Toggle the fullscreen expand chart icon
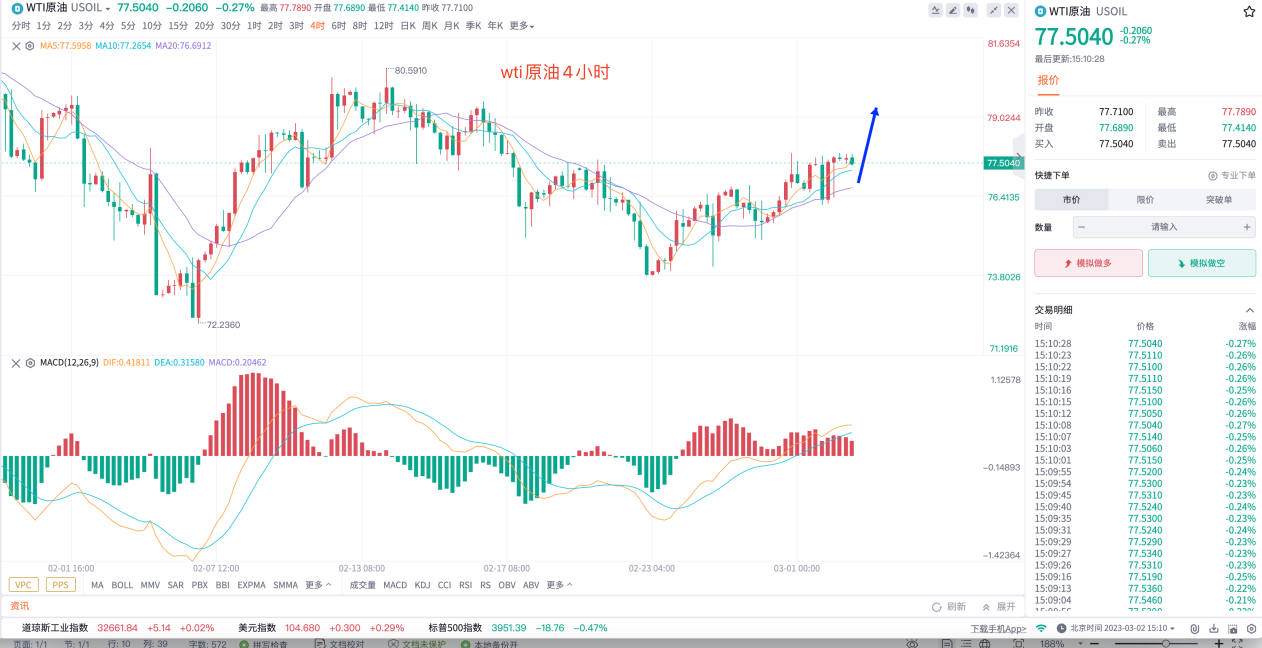1262x648 pixels. (x=994, y=10)
